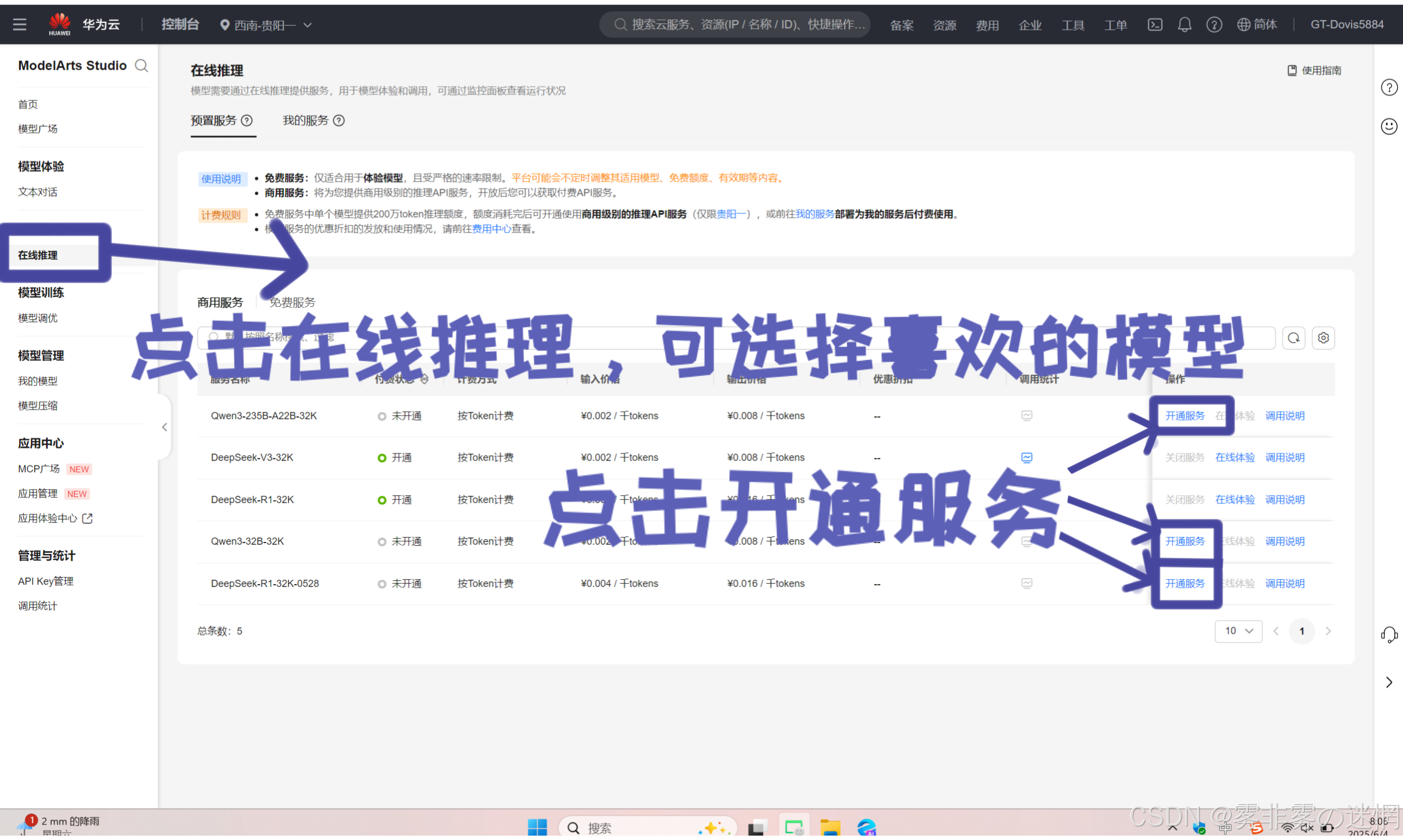This screenshot has height=840, width=1403.
Task: Click the top cloud services search box
Action: 736,24
